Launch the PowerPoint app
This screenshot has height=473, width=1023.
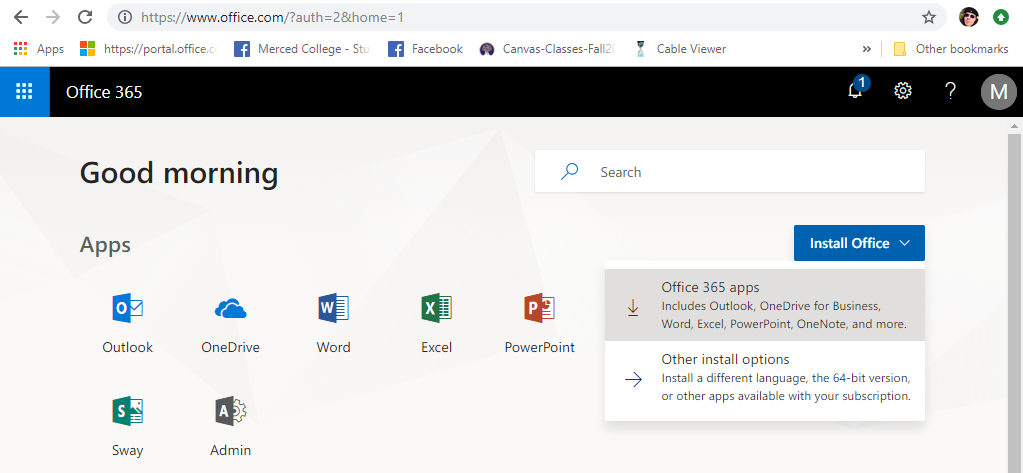click(x=540, y=324)
